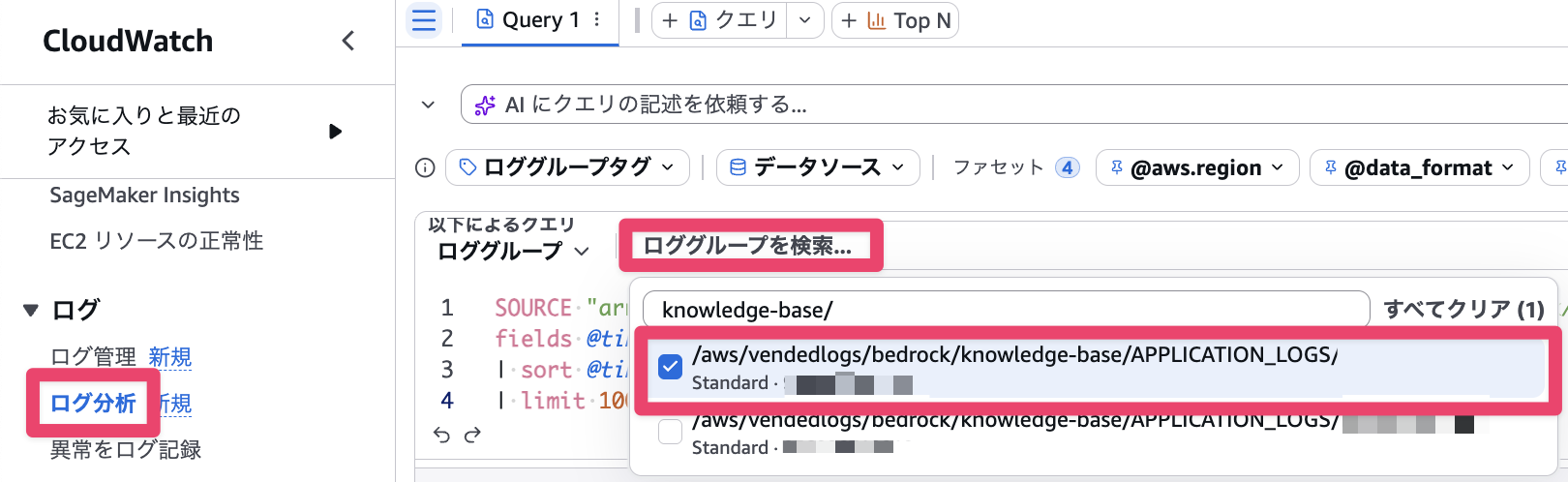
Task: Open SageMaker Insights in sidebar
Action: click(x=144, y=195)
